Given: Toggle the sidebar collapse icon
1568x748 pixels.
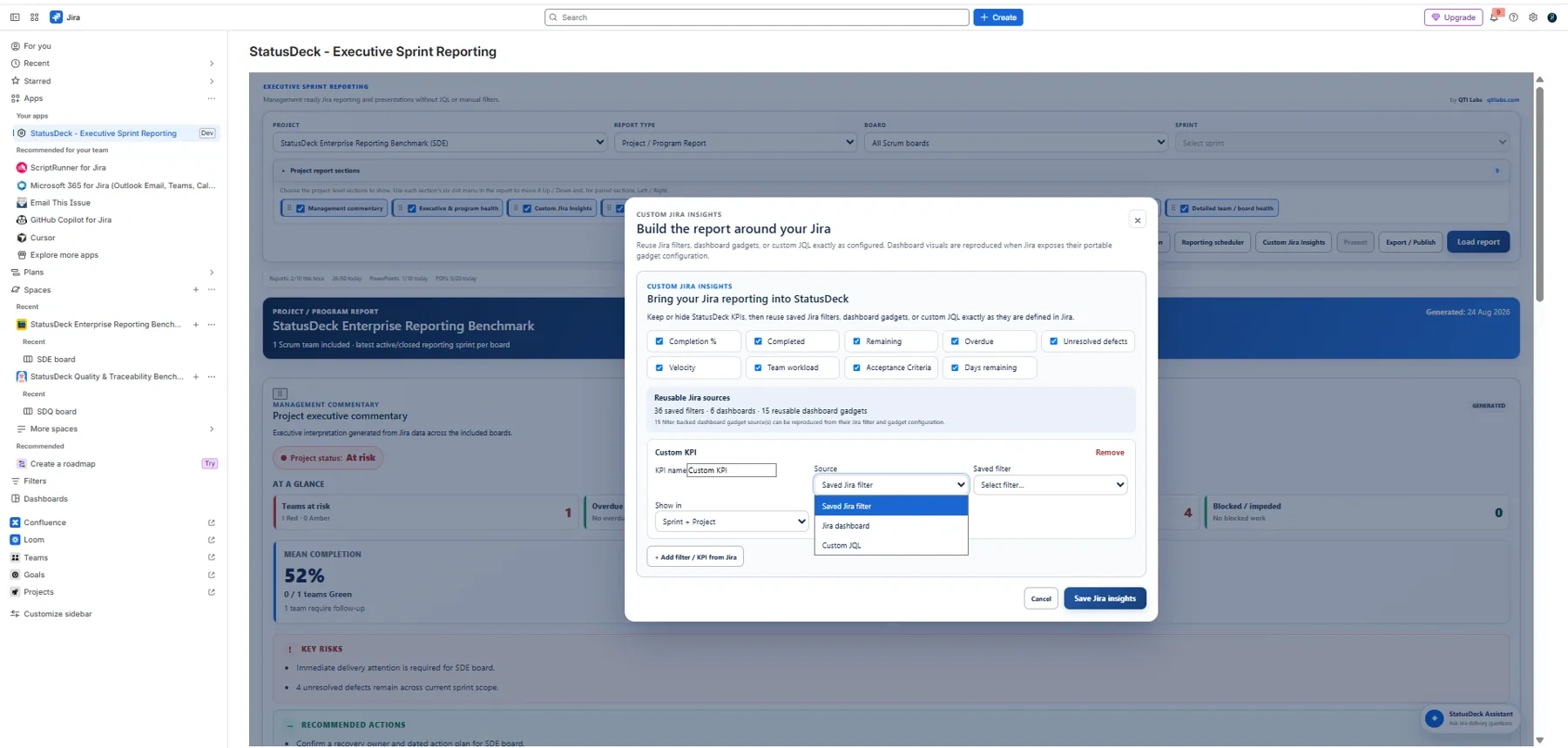Looking at the screenshot, I should [15, 17].
